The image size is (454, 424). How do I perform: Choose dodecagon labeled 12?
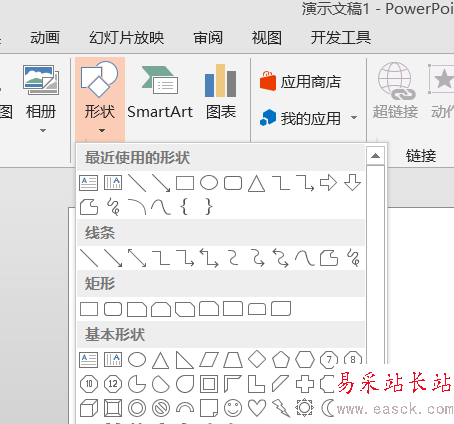[x=113, y=384]
